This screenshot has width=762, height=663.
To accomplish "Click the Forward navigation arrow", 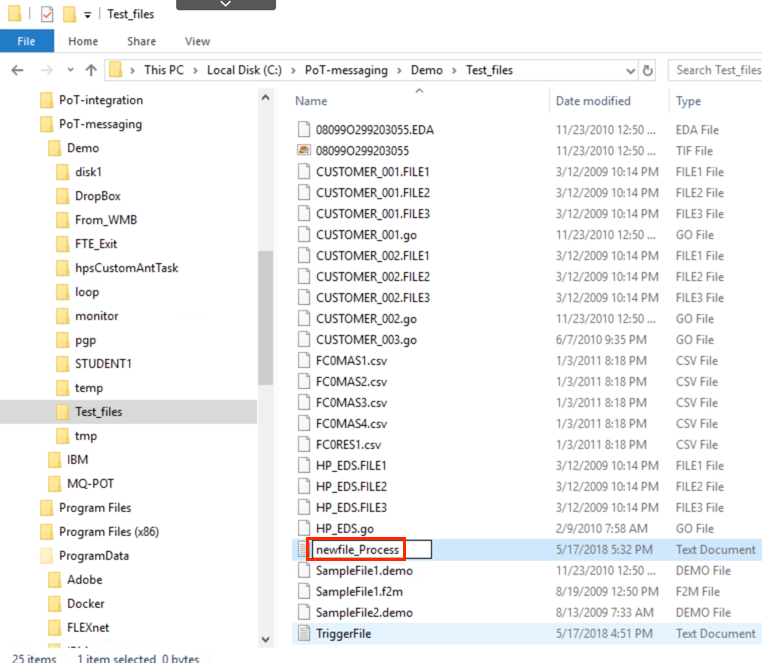I will [x=47, y=70].
